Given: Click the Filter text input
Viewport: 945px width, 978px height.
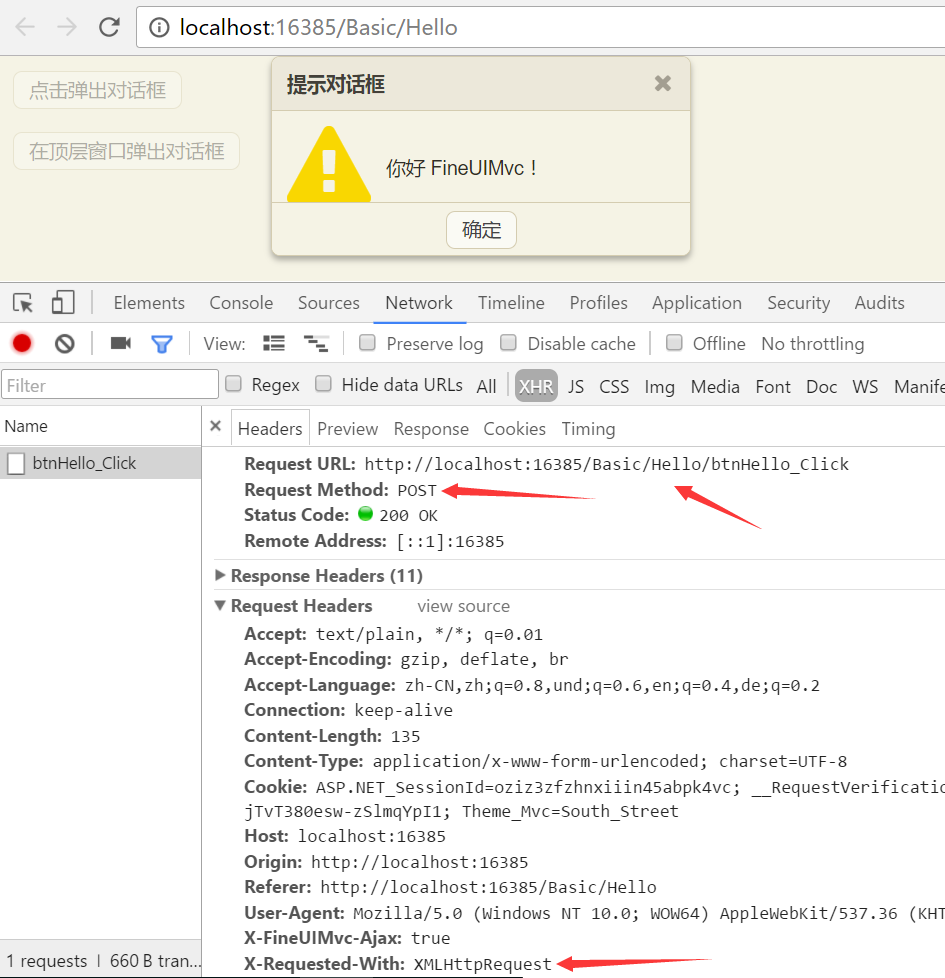Looking at the screenshot, I should [x=110, y=385].
